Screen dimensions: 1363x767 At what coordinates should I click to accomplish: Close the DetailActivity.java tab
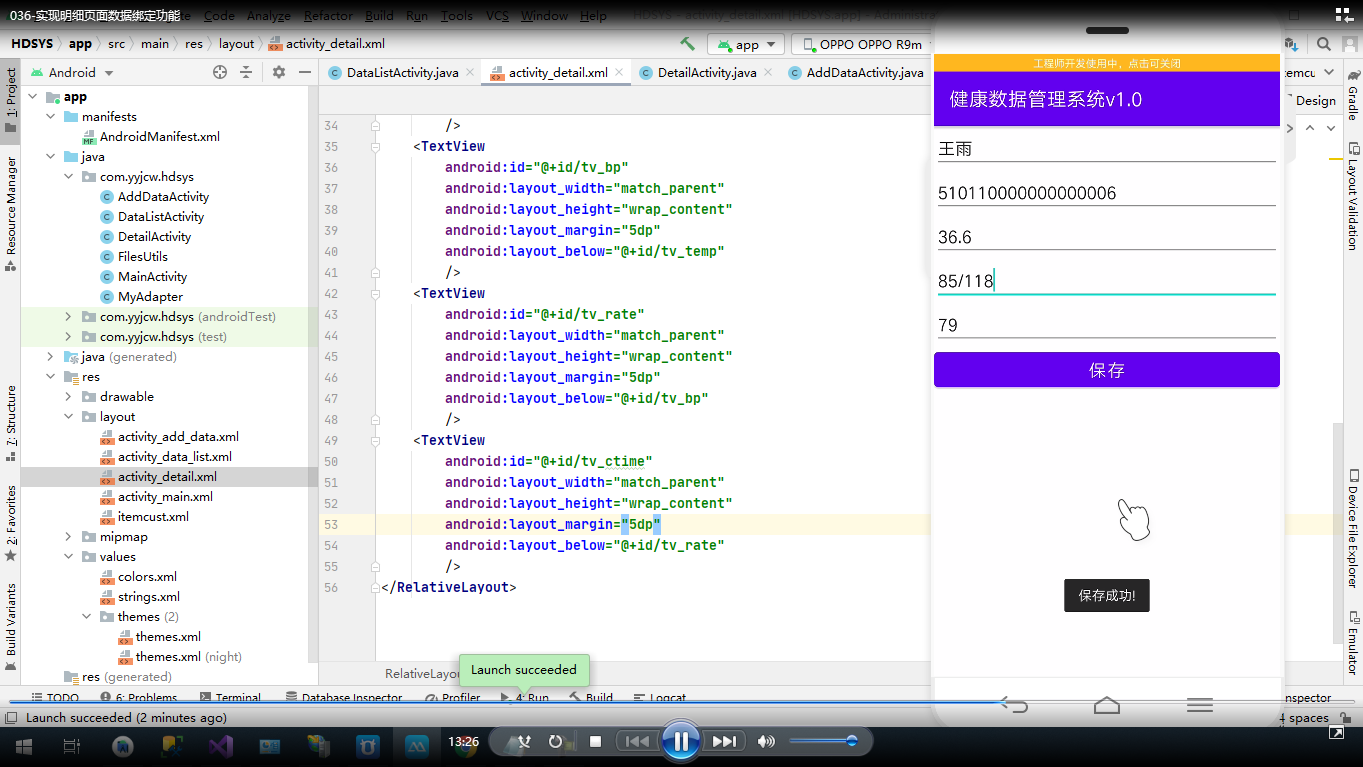click(768, 72)
